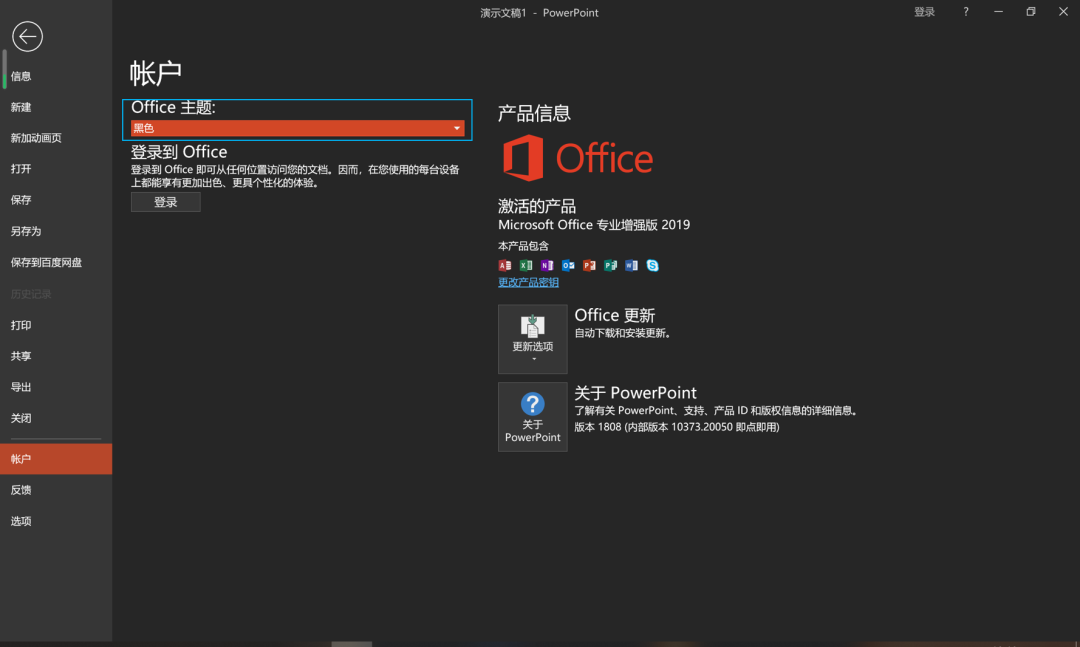The height and width of the screenshot is (647, 1080).
Task: Click the 产品信息 heading
Action: 534,114
